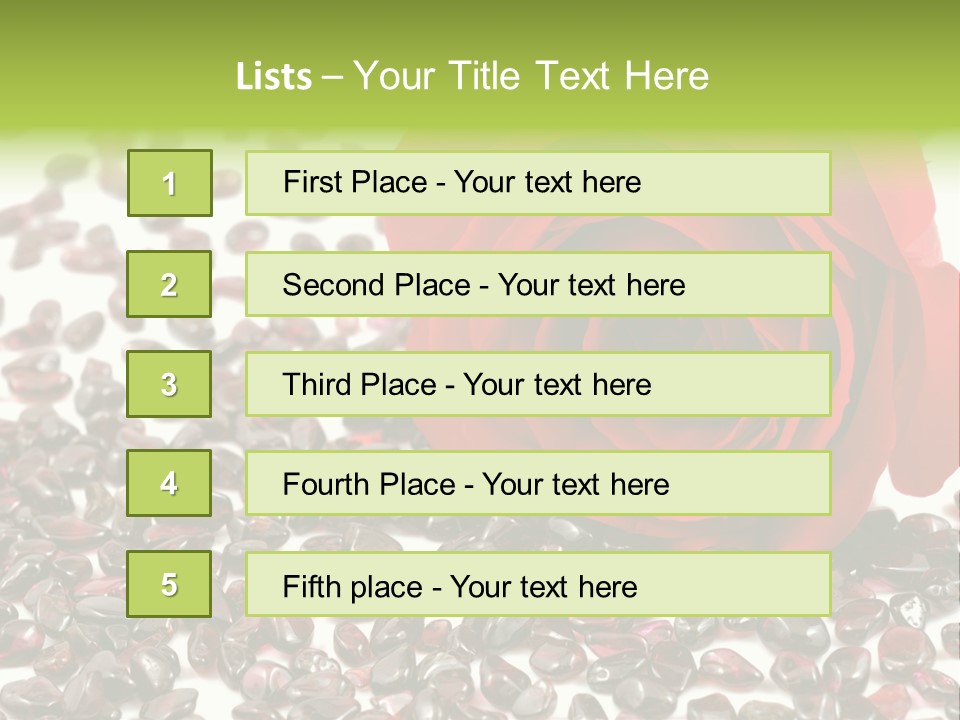Click the words 'First Place'
The height and width of the screenshot is (720, 960).
pyautogui.click(x=356, y=182)
